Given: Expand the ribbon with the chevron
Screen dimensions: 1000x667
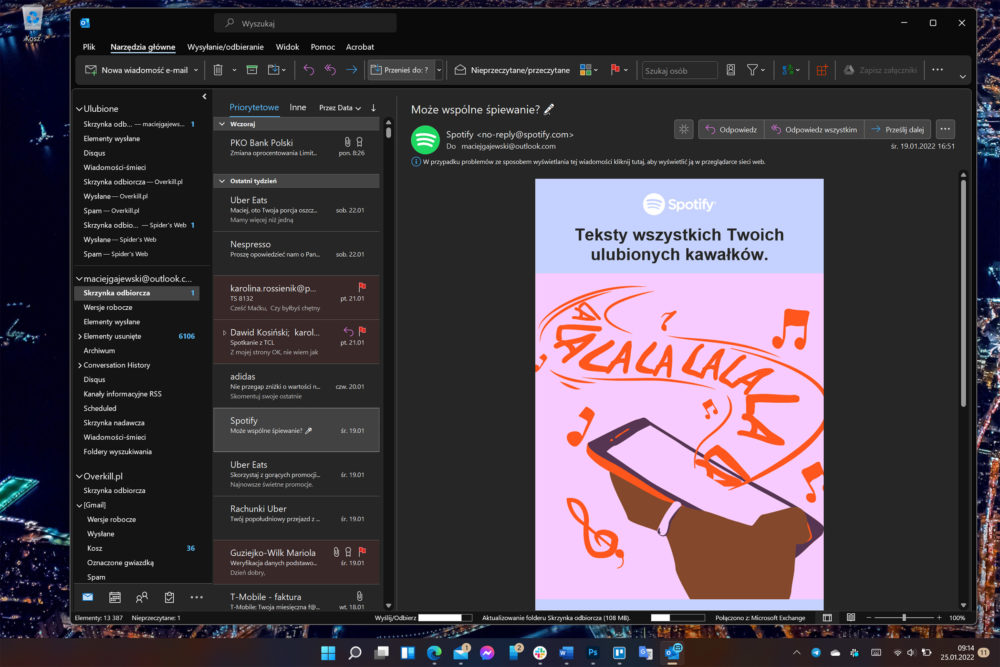Looking at the screenshot, I should (962, 77).
